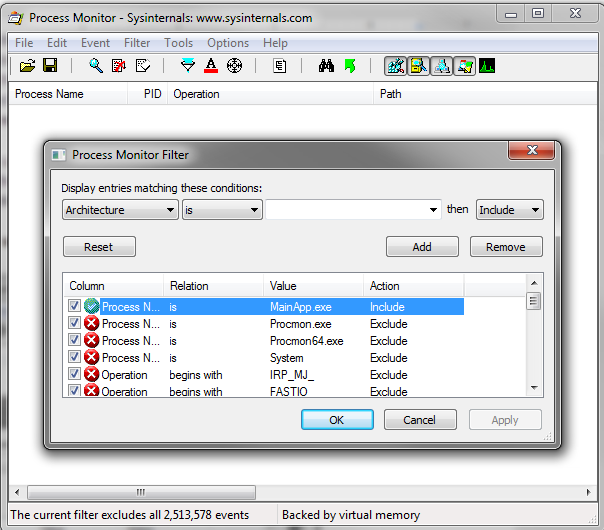Click green include icon on MainApp.exe row

92,306
